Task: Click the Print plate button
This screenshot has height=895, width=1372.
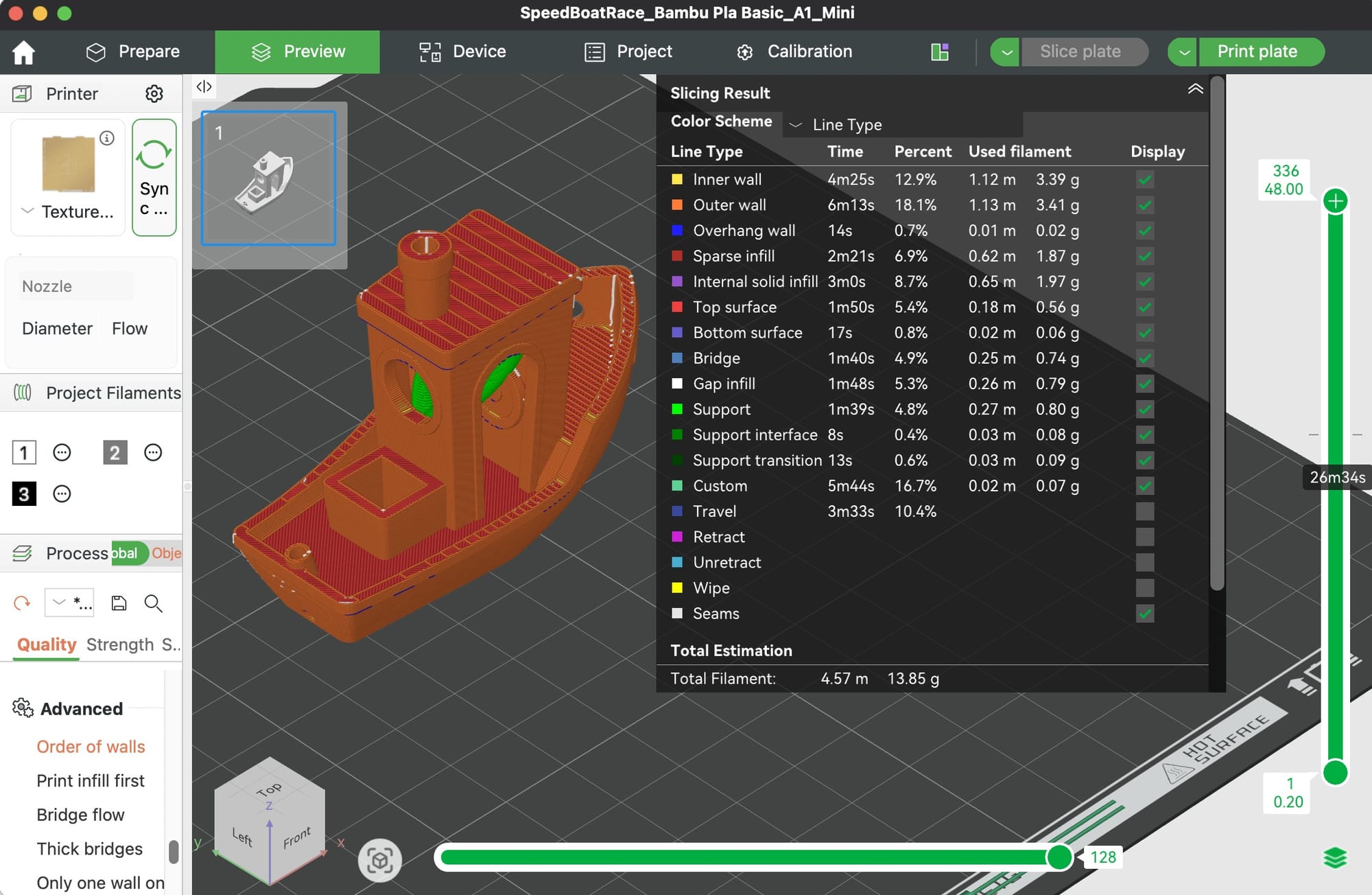Action: pos(1257,52)
